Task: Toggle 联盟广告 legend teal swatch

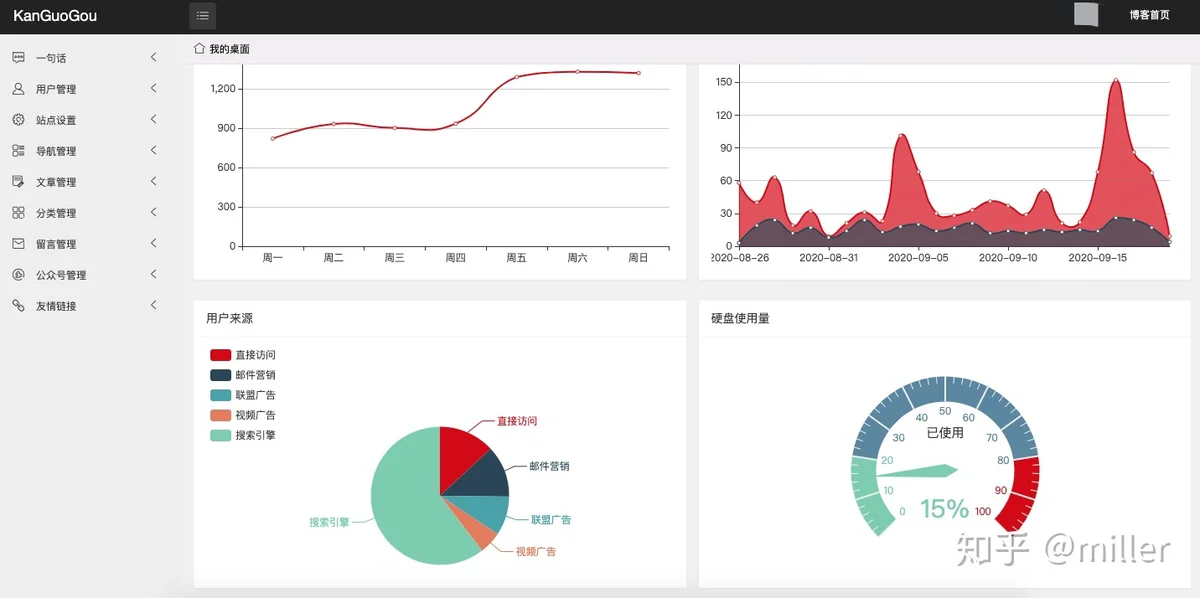Action: 220,395
